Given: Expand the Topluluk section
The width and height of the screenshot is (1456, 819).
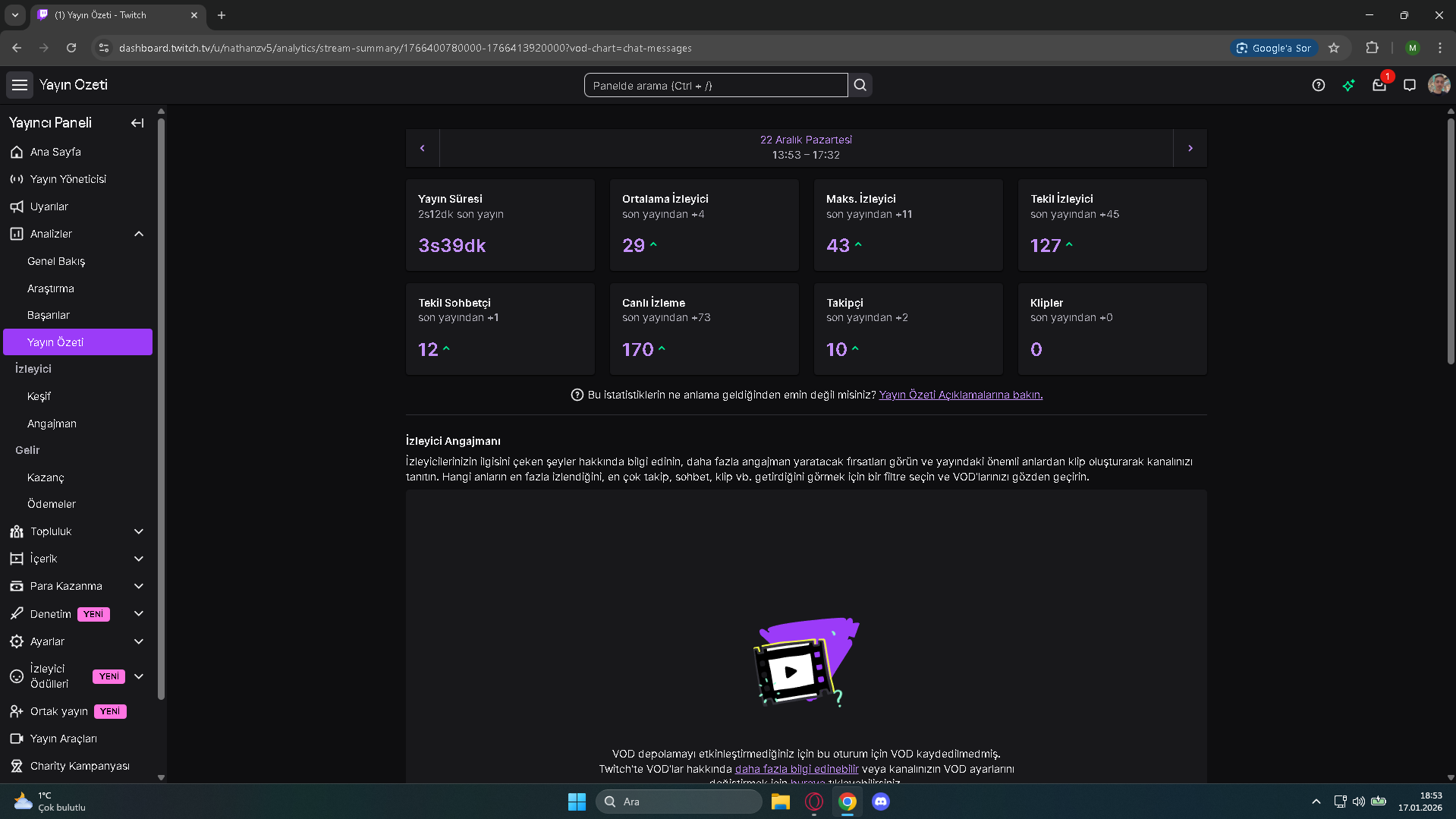Looking at the screenshot, I should (139, 531).
